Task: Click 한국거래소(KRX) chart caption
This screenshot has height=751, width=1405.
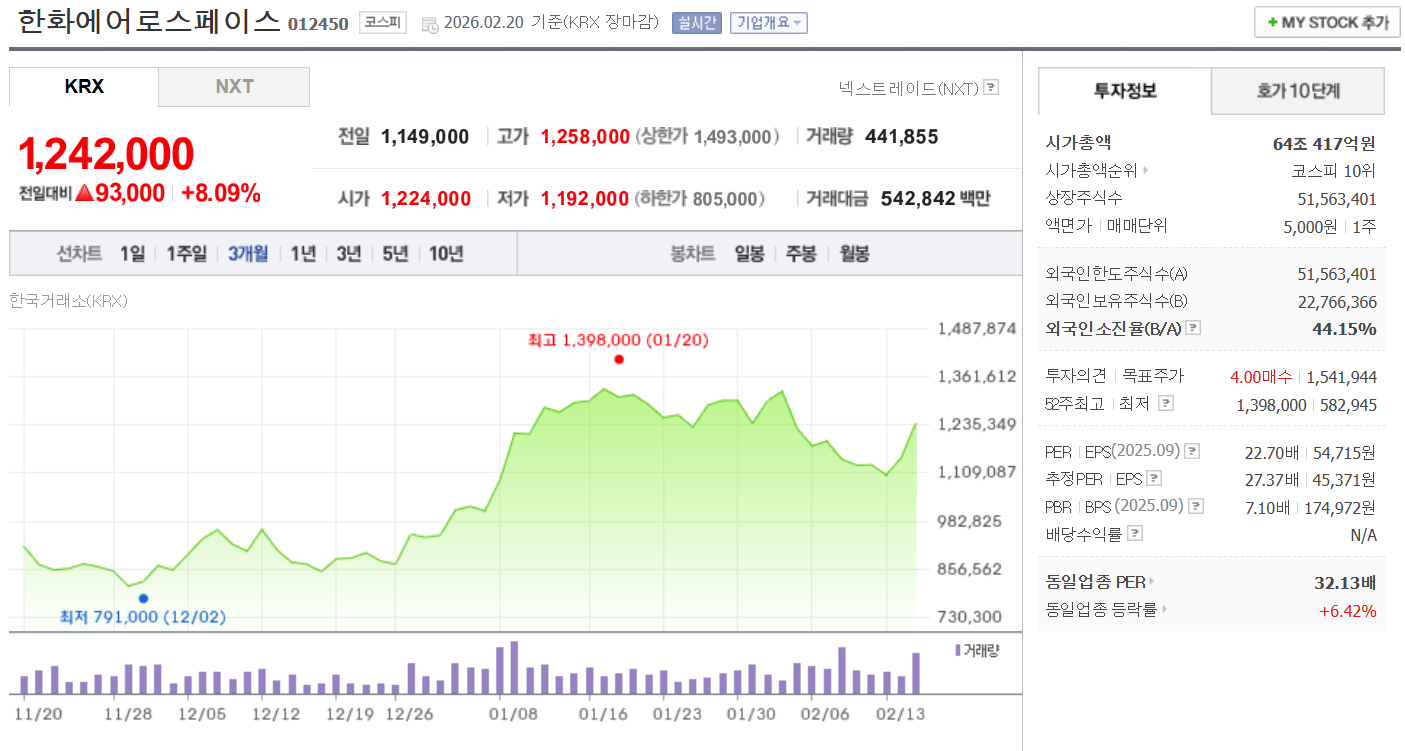Action: 68,300
